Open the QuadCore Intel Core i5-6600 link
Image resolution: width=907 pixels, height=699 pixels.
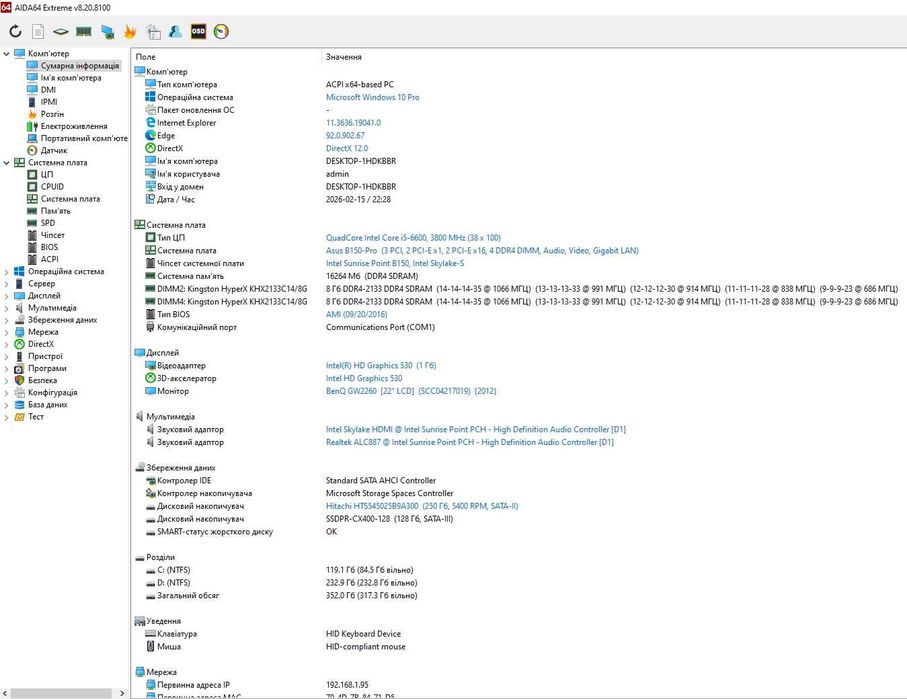[x=413, y=238]
